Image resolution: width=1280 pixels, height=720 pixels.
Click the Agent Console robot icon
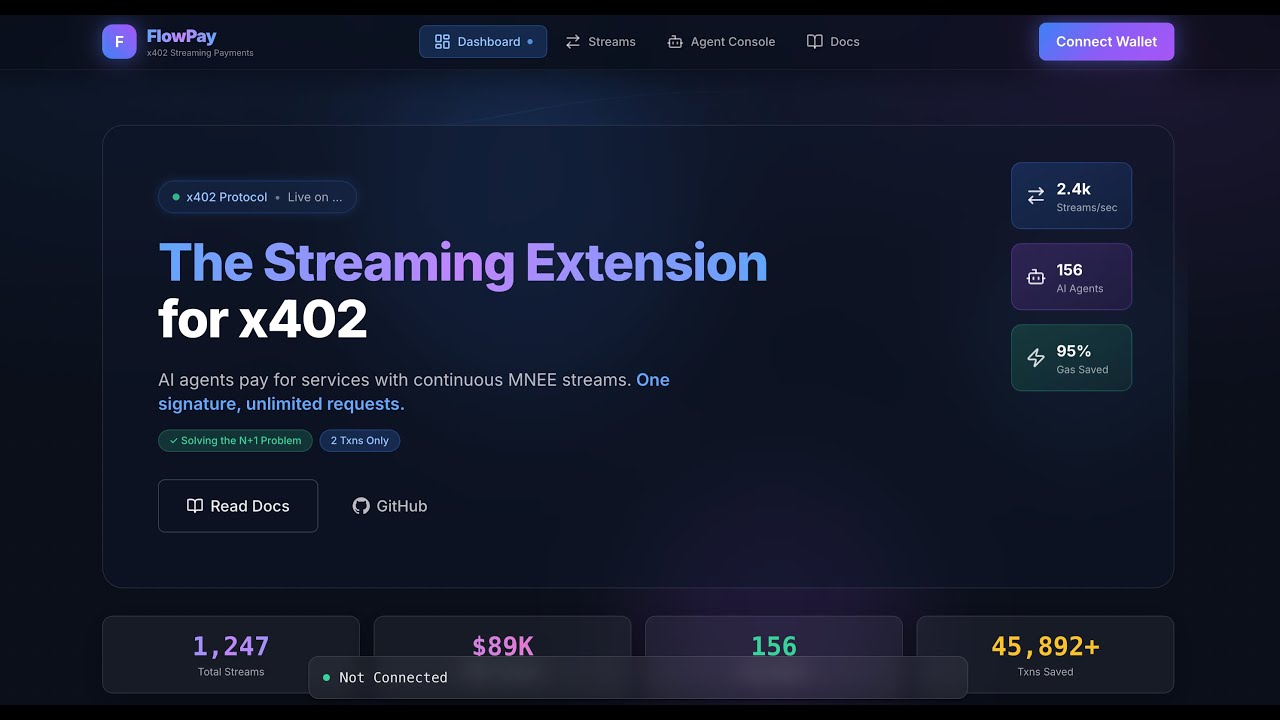675,42
